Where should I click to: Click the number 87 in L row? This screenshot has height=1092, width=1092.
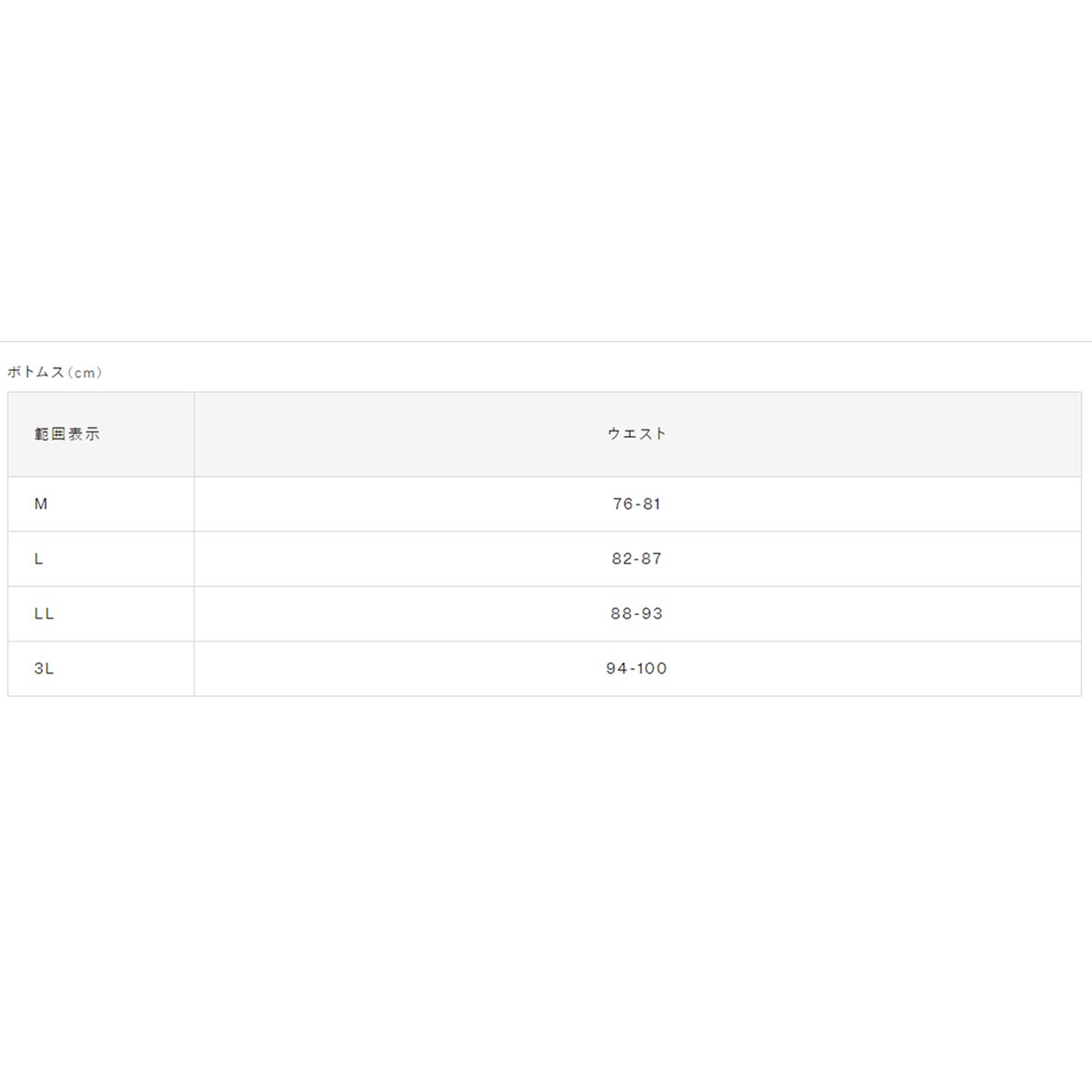pyautogui.click(x=652, y=559)
